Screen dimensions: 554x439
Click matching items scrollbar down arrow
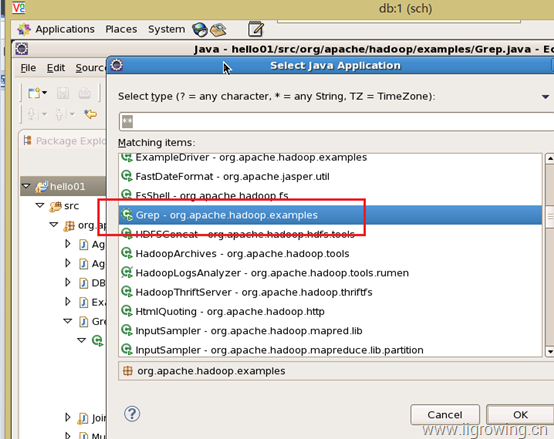click(550, 351)
